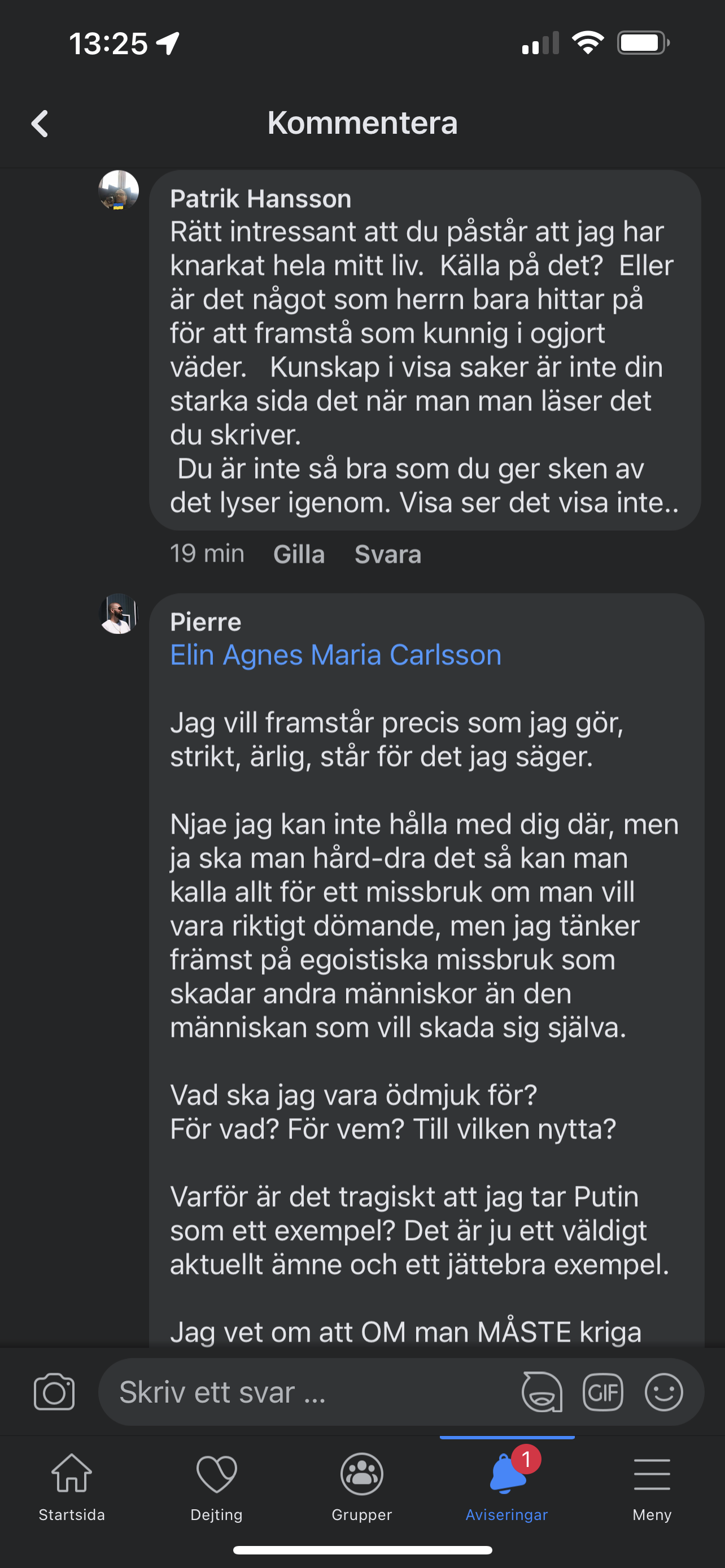Tap the back arrow in header

pos(40,124)
